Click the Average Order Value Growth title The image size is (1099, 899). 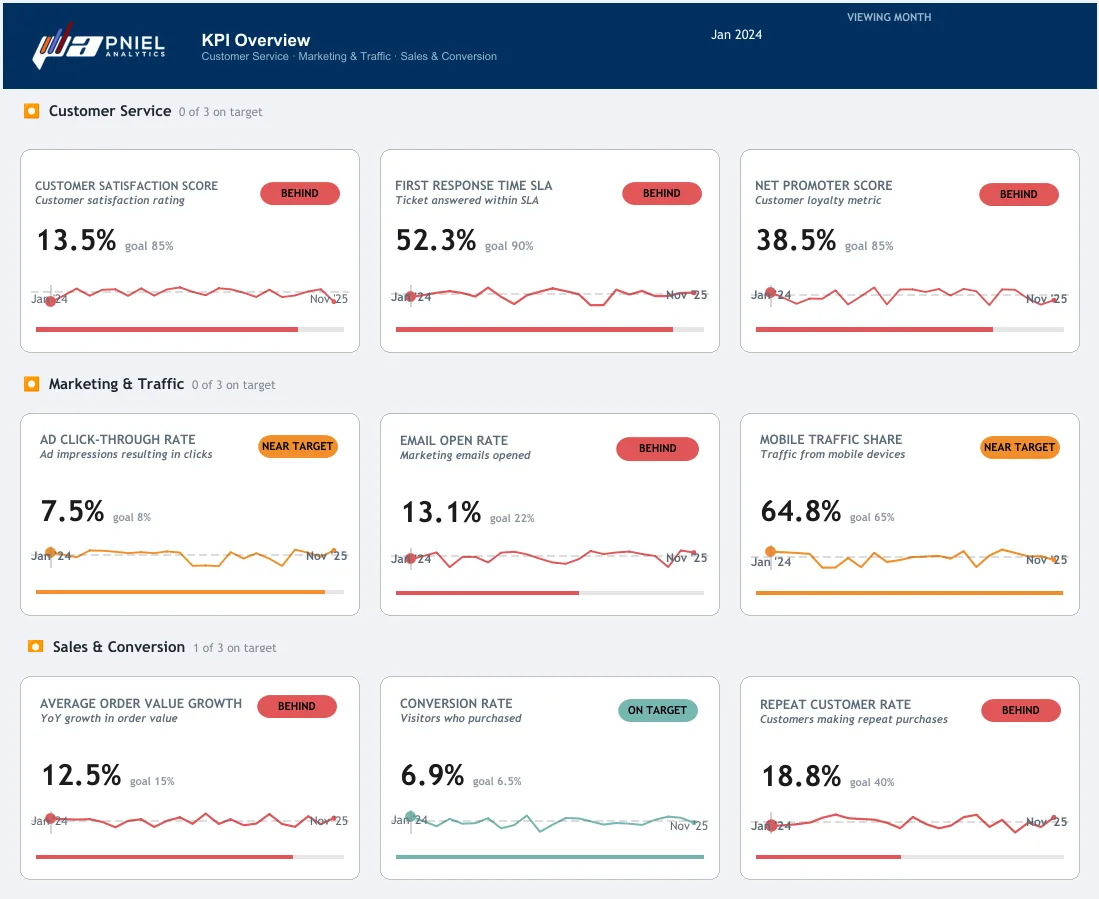[141, 704]
